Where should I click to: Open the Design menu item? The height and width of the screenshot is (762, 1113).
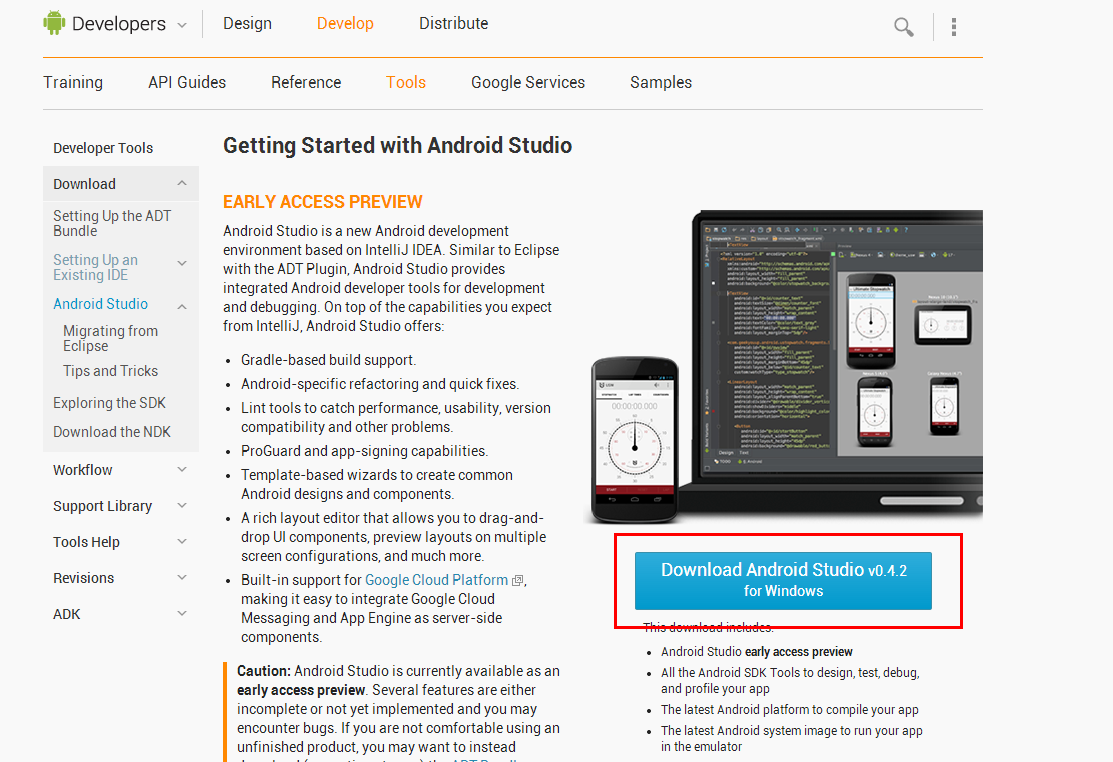click(247, 22)
